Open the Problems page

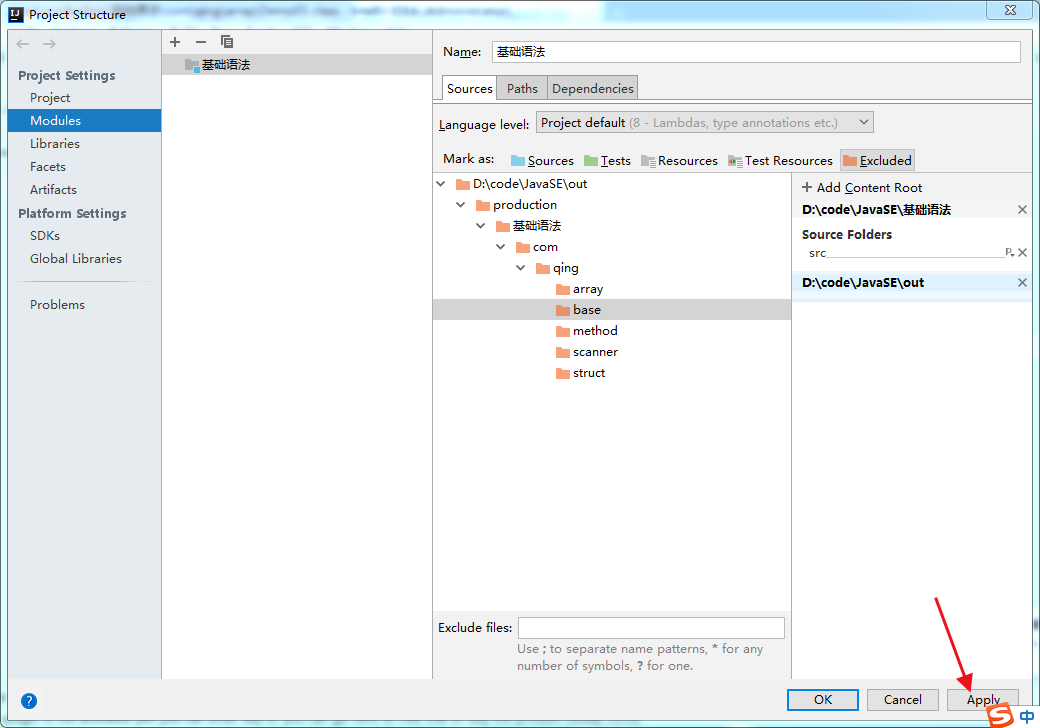point(57,304)
